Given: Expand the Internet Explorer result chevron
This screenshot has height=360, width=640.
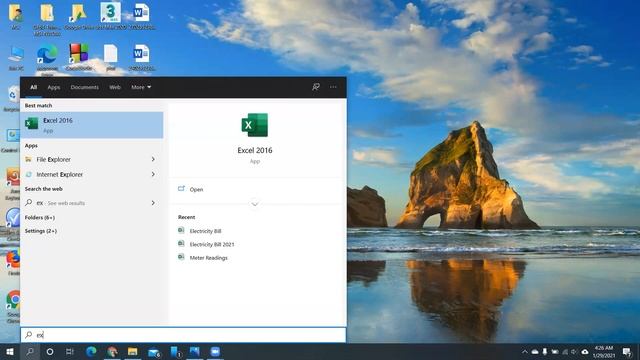Looking at the screenshot, I should tap(153, 174).
